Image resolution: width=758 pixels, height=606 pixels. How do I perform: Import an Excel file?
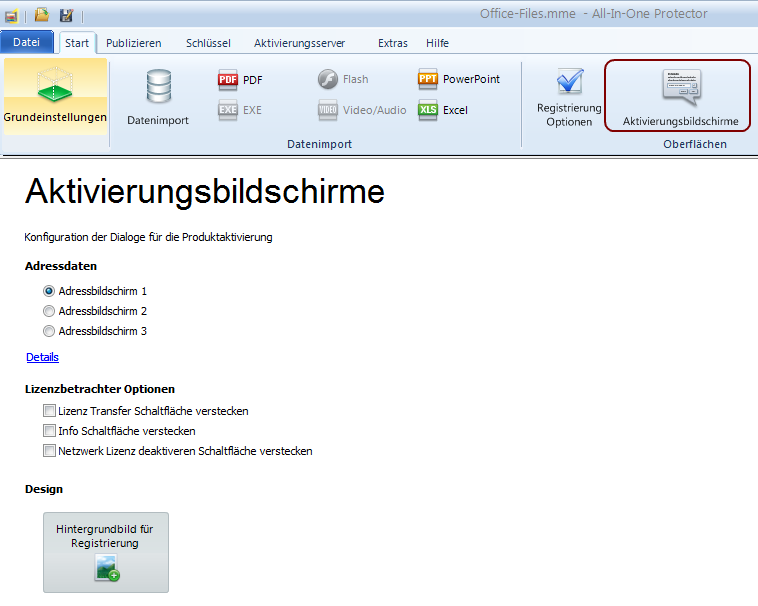coord(443,110)
